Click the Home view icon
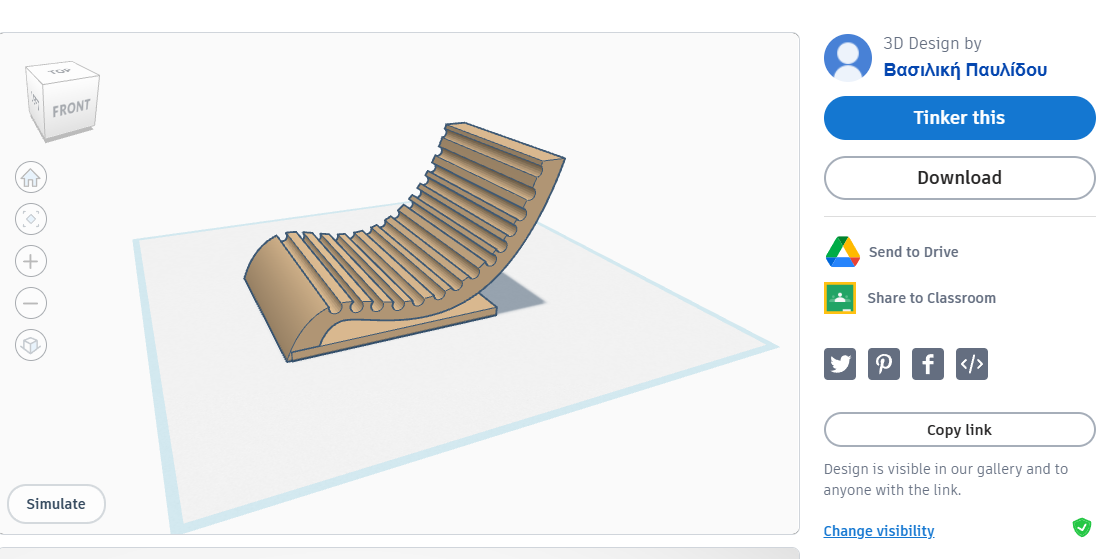Screen dimensions: 1116x559 31,178
